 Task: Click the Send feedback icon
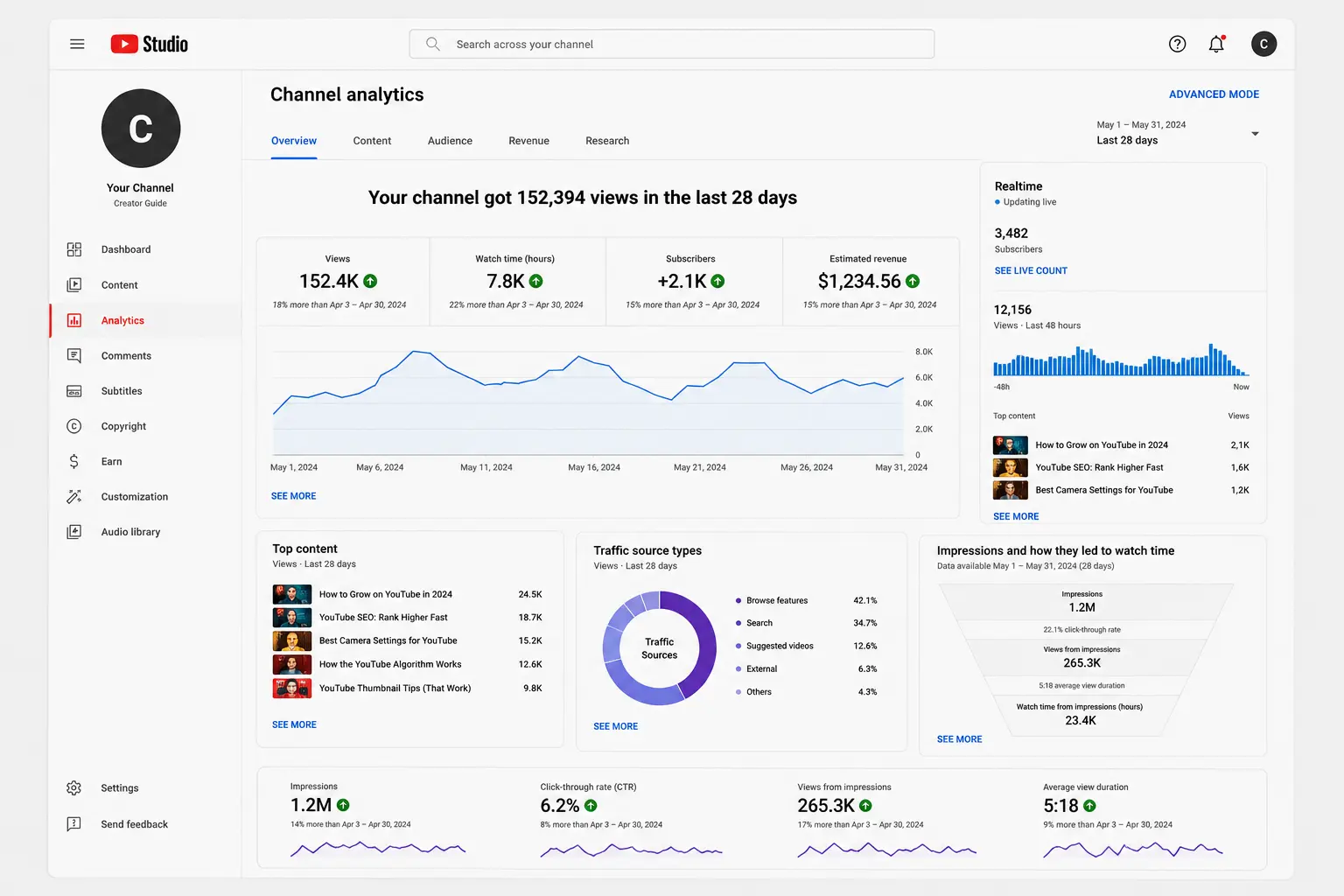[x=74, y=824]
